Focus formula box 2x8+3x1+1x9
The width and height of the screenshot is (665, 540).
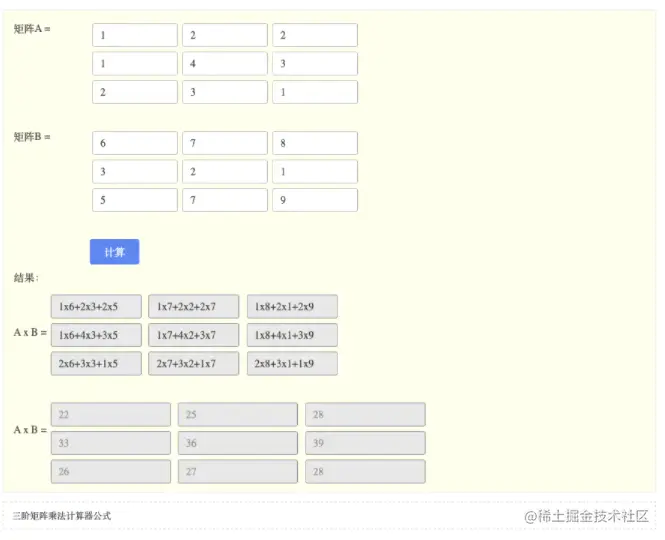tap(292, 364)
